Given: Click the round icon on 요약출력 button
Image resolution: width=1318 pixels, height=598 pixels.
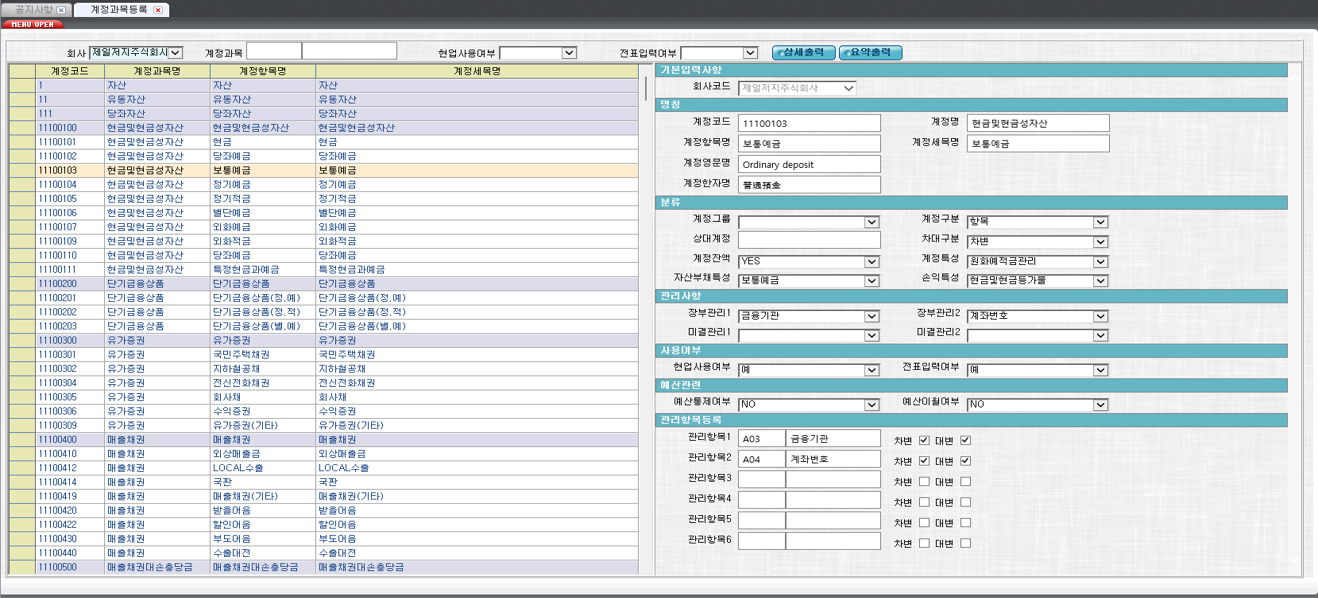Looking at the screenshot, I should click(848, 53).
